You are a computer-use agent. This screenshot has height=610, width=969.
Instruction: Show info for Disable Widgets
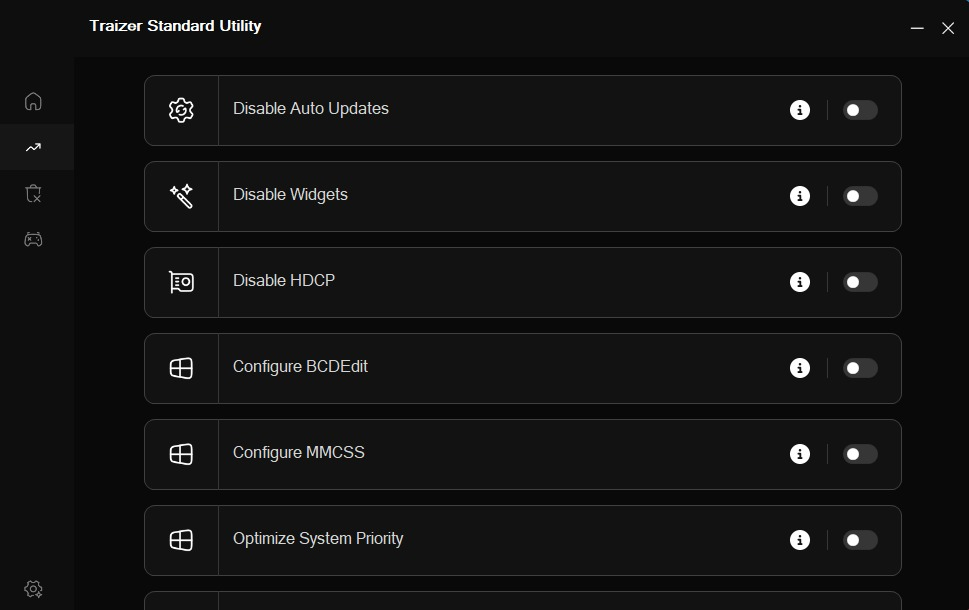point(800,196)
